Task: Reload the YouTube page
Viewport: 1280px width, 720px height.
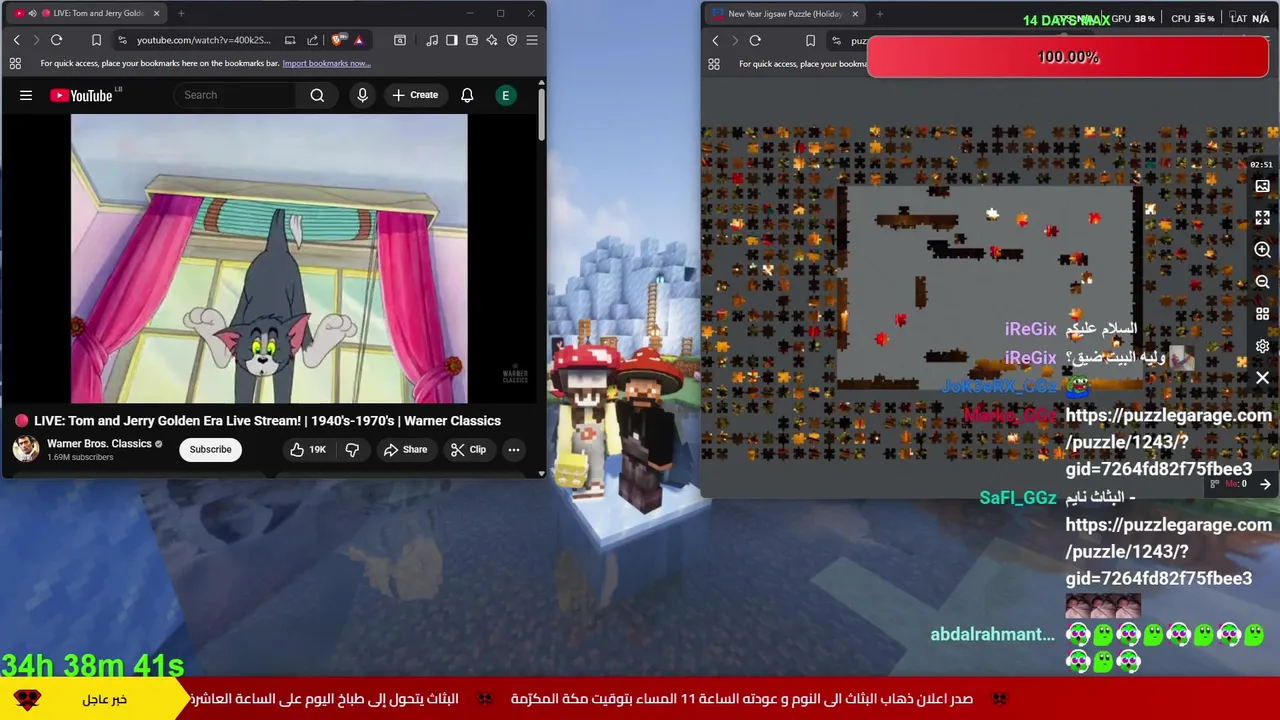Action: (x=57, y=40)
